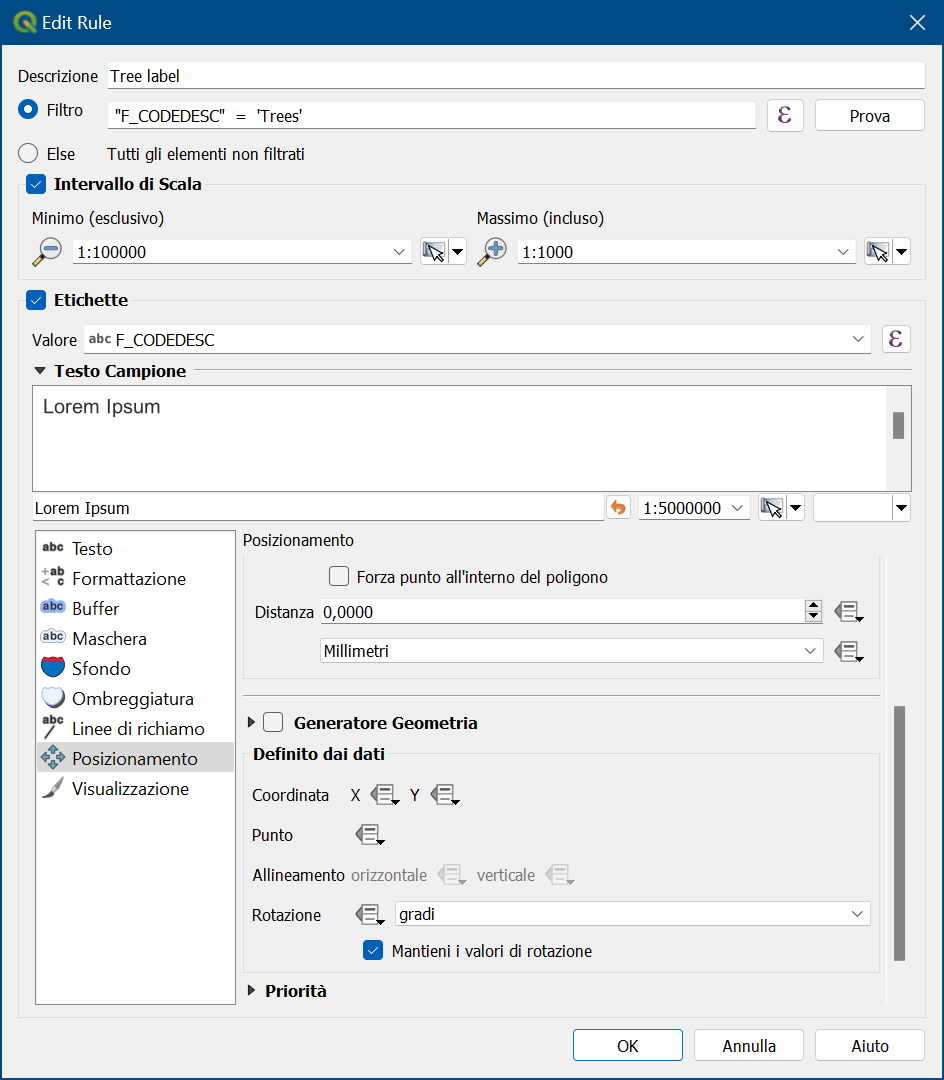Click into the Filtro expression field
The height and width of the screenshot is (1080, 944).
pos(432,115)
